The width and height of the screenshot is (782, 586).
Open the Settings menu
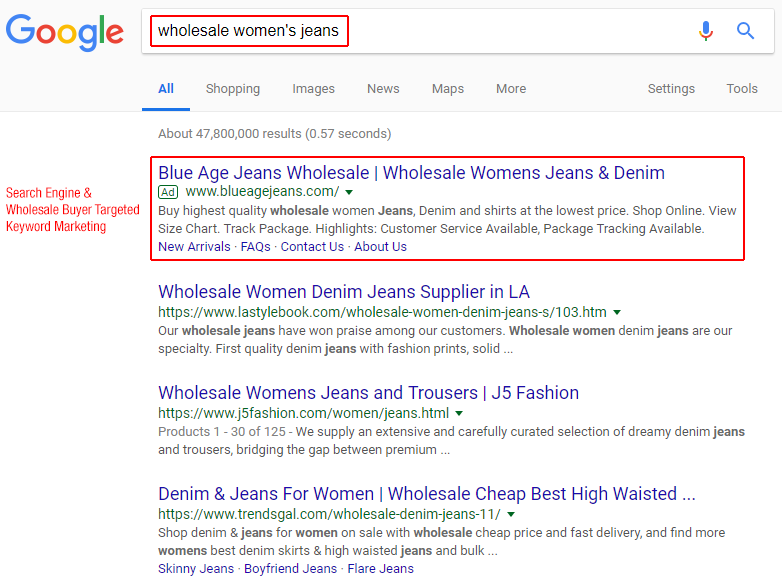(x=671, y=89)
